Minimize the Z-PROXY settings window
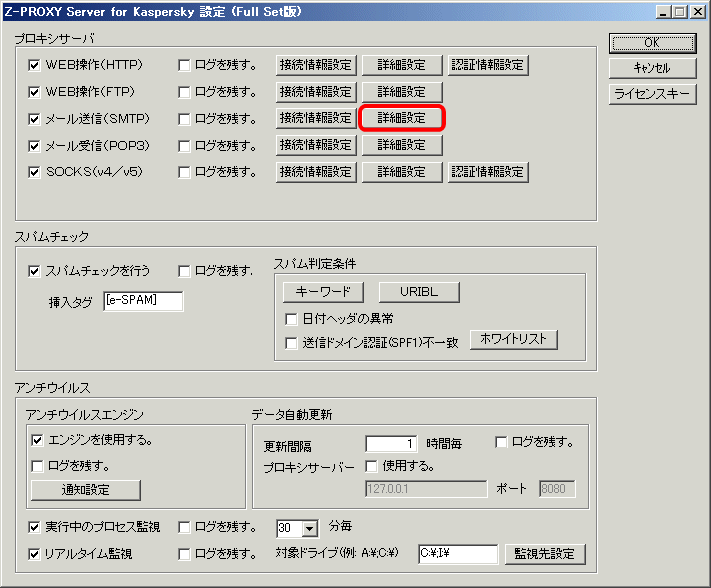 (663, 12)
